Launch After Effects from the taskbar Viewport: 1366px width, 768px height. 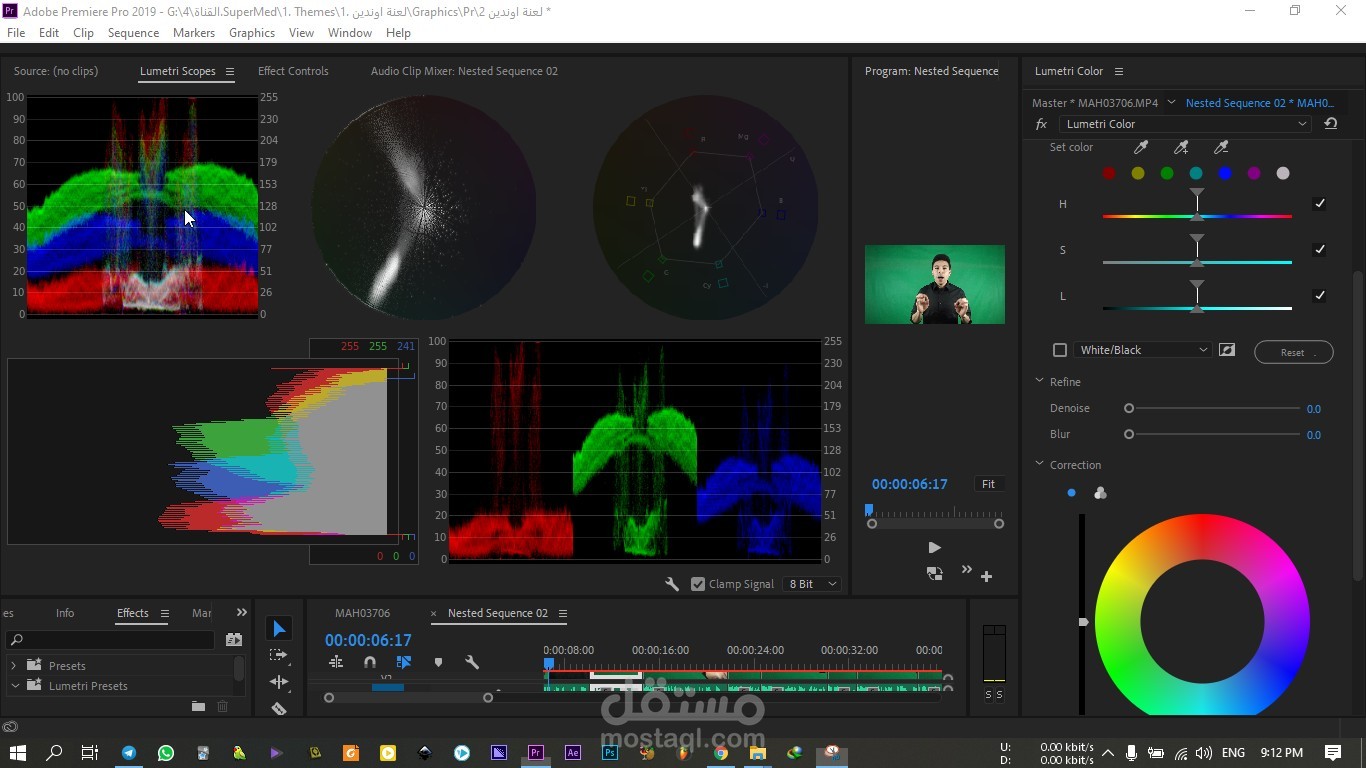573,753
